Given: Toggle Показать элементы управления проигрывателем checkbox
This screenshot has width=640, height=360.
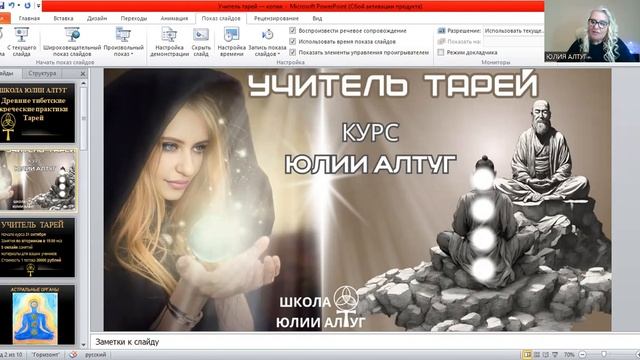Looking at the screenshot, I should (292, 52).
